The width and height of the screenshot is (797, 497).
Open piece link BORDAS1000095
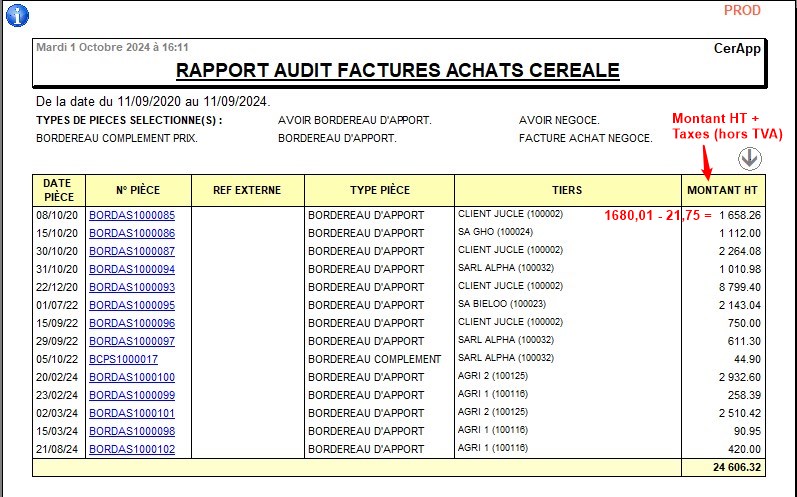pyautogui.click(x=131, y=305)
